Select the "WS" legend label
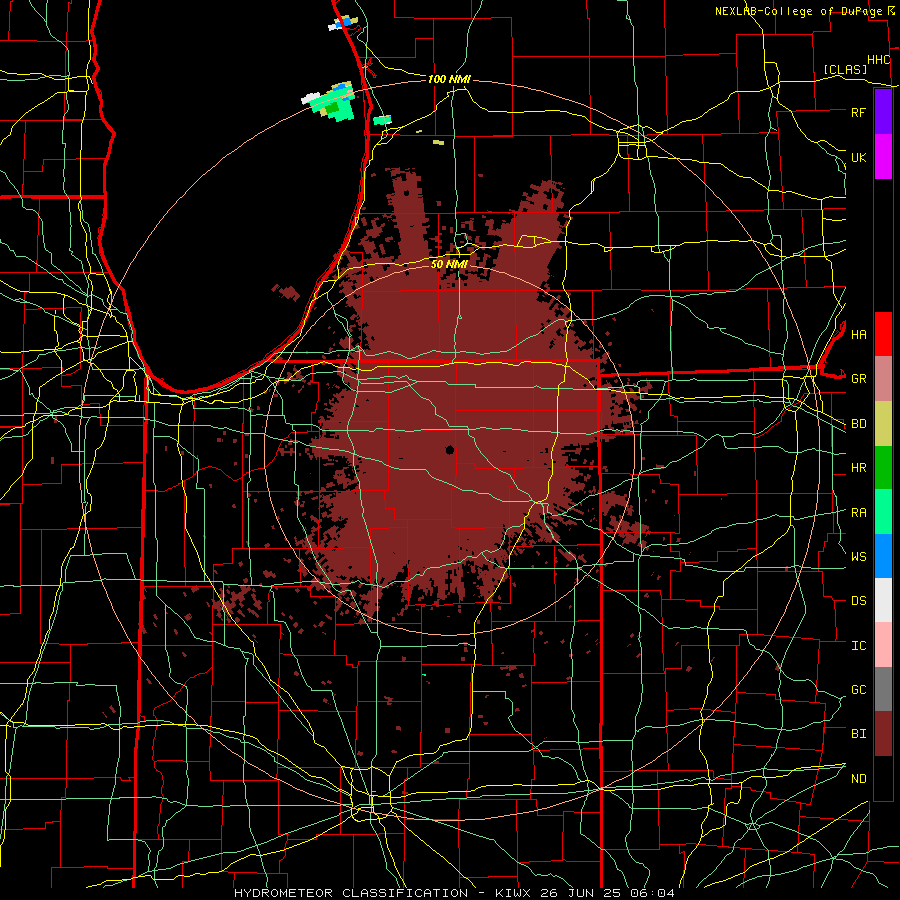Viewport: 900px width, 900px height. point(858,557)
